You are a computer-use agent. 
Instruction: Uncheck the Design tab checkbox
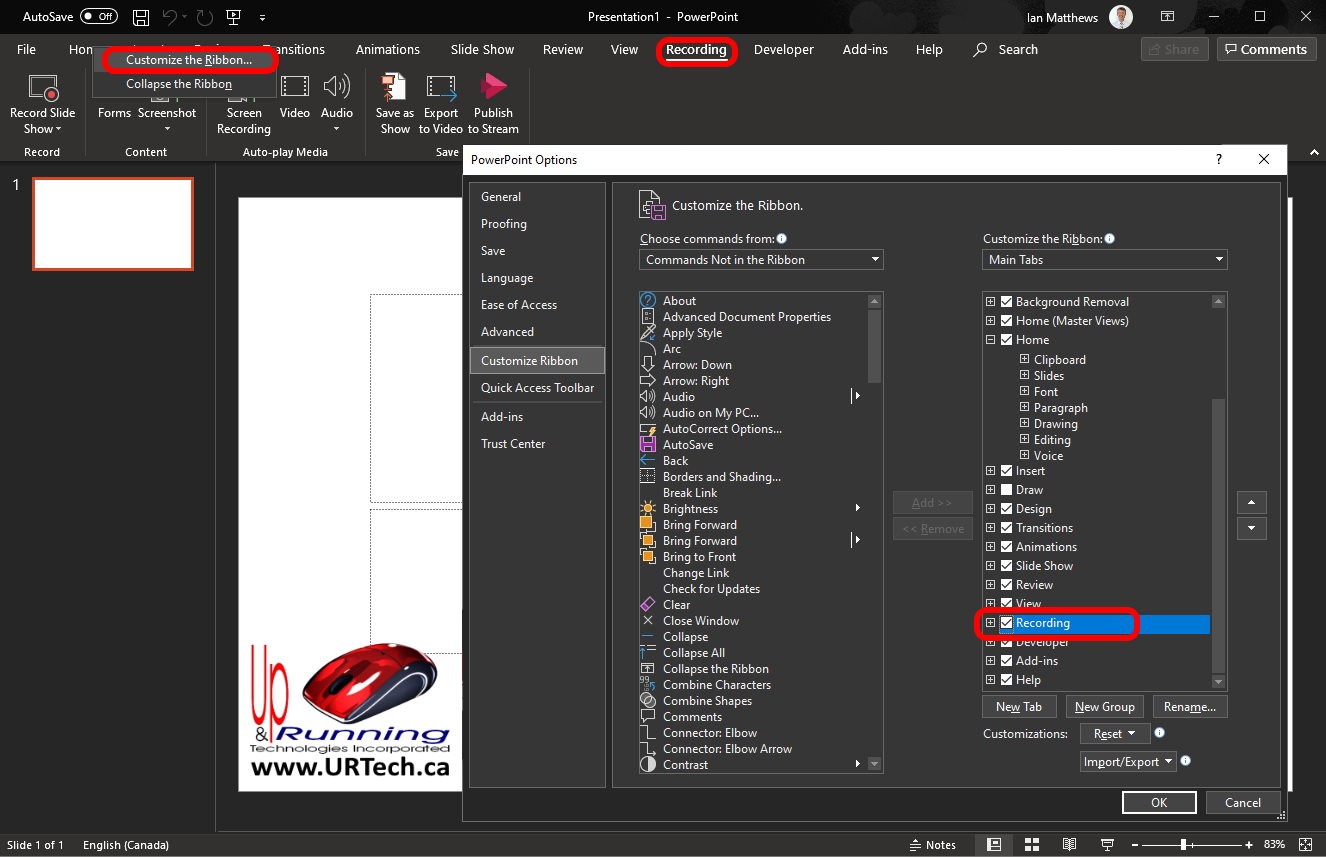point(1007,509)
